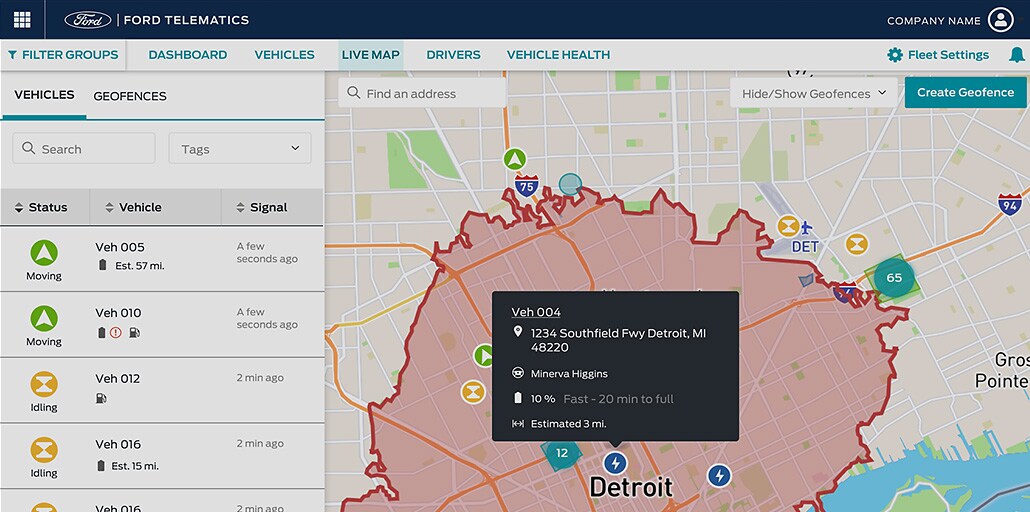
Task: Select the Veh 005 row name
Action: click(x=120, y=247)
